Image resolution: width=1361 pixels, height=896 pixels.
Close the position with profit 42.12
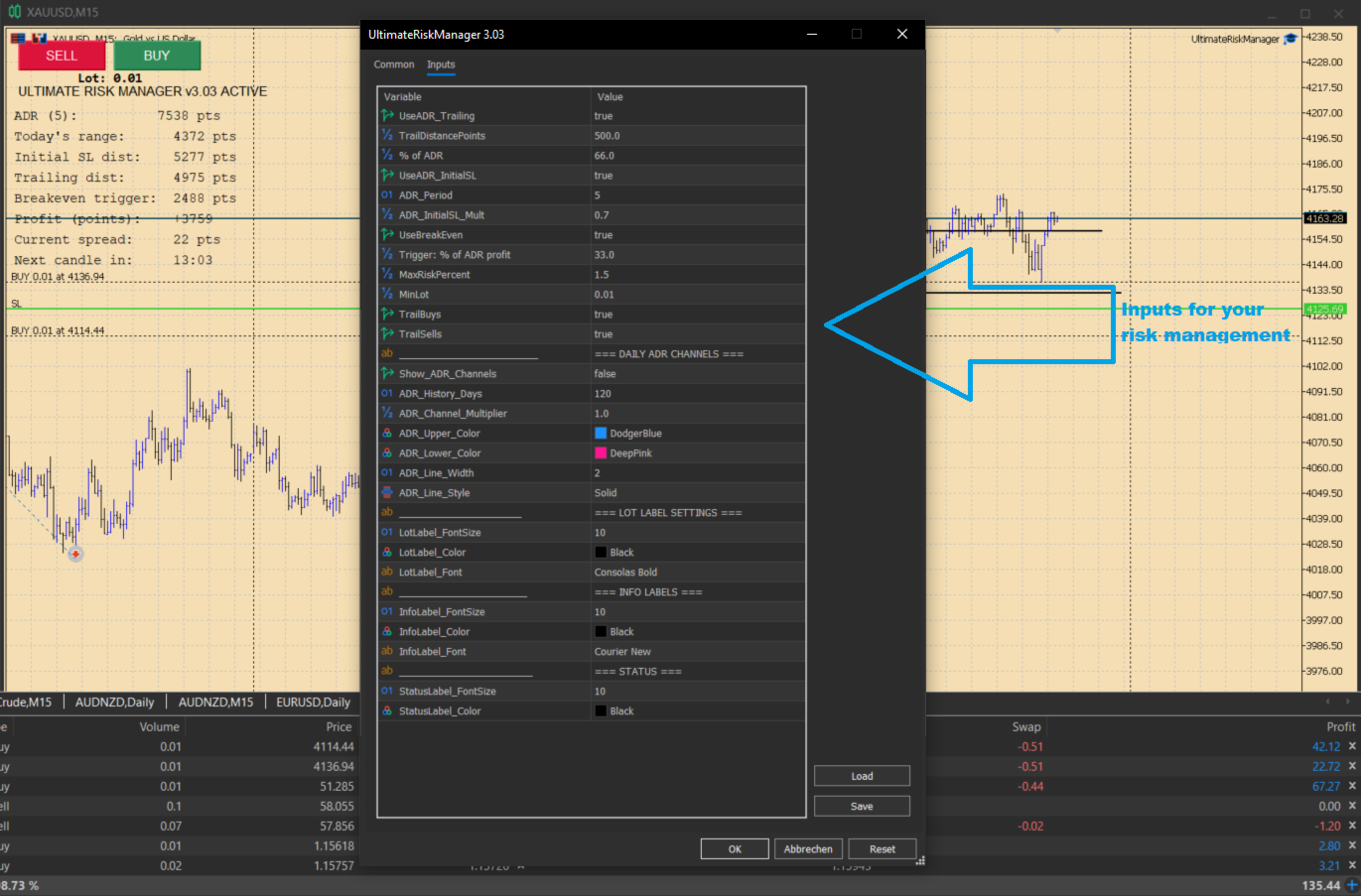point(1352,746)
